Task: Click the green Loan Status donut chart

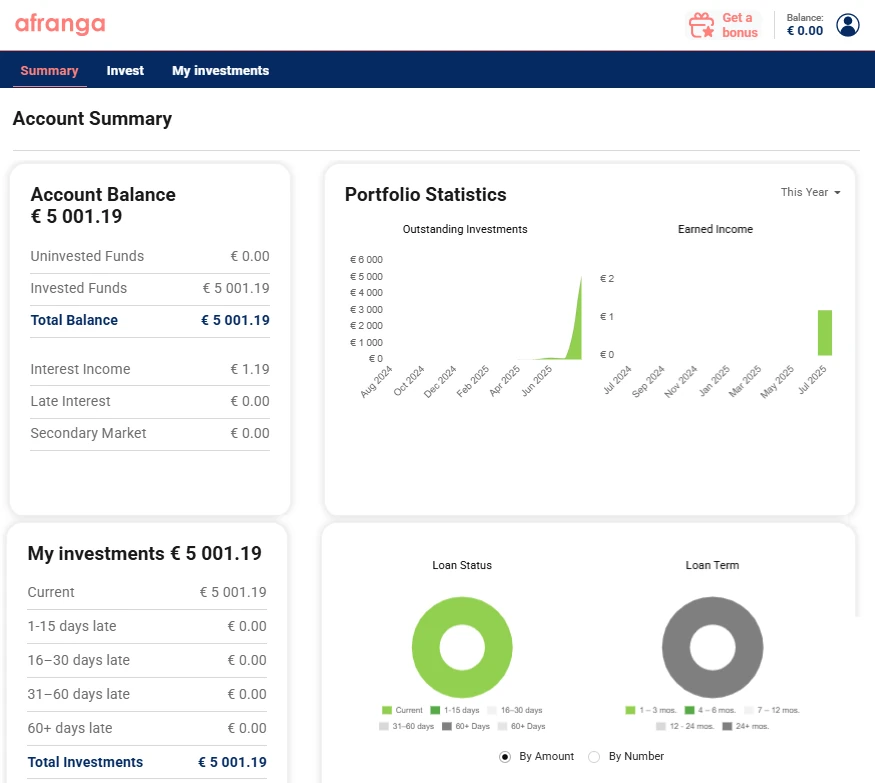Action: click(x=461, y=620)
